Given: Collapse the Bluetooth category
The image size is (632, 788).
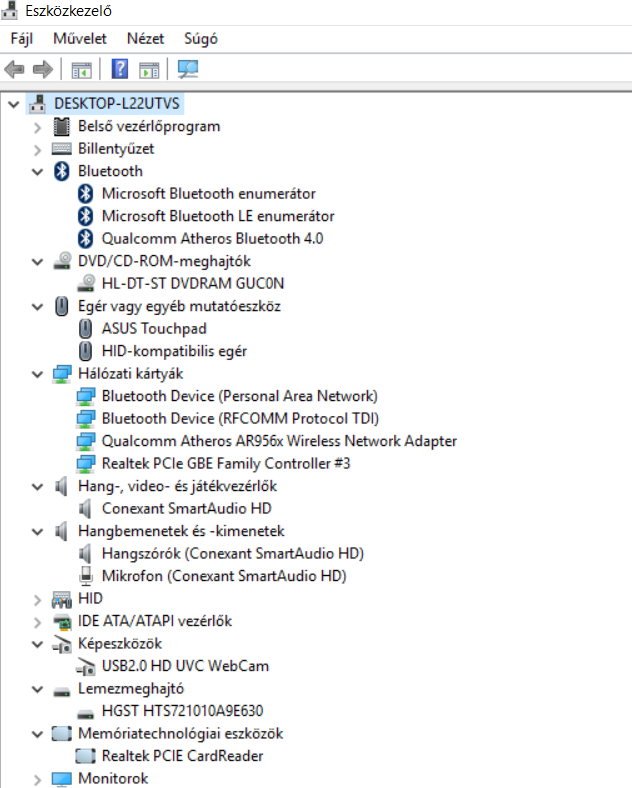Looking at the screenshot, I should pos(37,172).
